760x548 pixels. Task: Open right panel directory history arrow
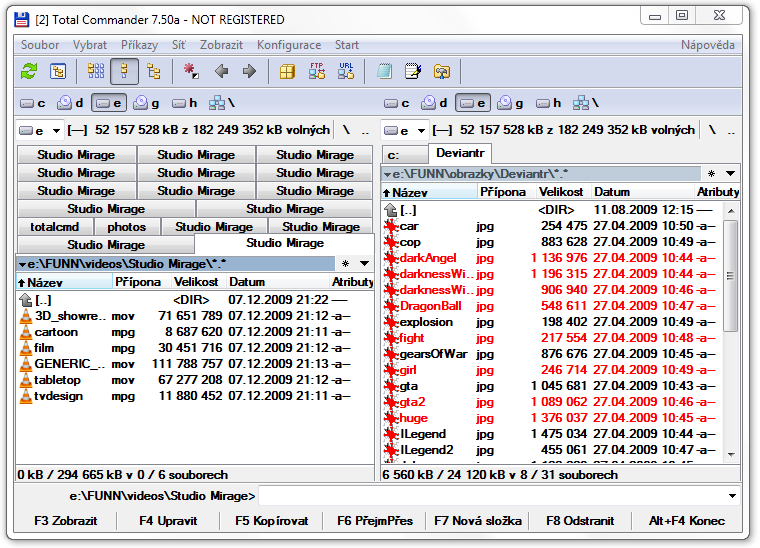pyautogui.click(x=730, y=173)
